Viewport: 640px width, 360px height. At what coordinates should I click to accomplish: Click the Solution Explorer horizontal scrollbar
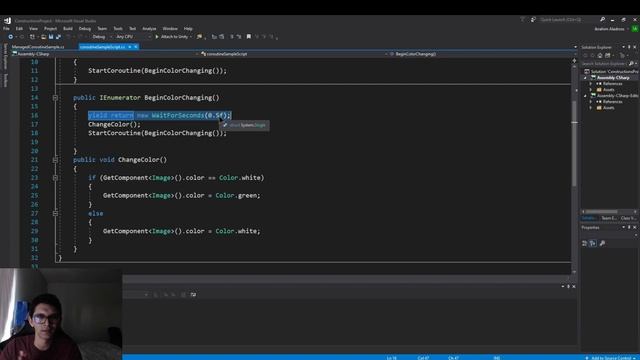pos(602,211)
